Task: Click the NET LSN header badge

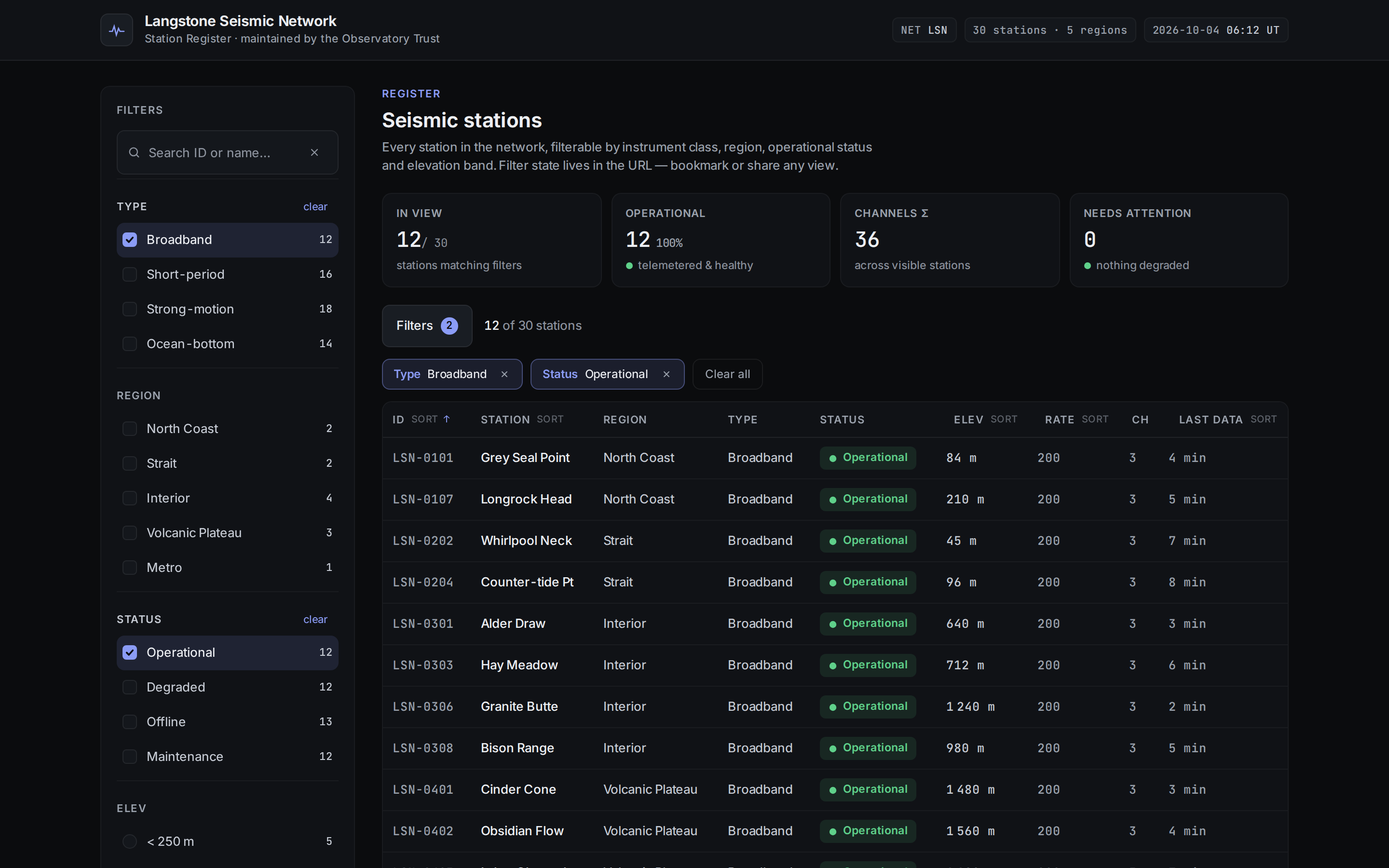Action: (924, 30)
